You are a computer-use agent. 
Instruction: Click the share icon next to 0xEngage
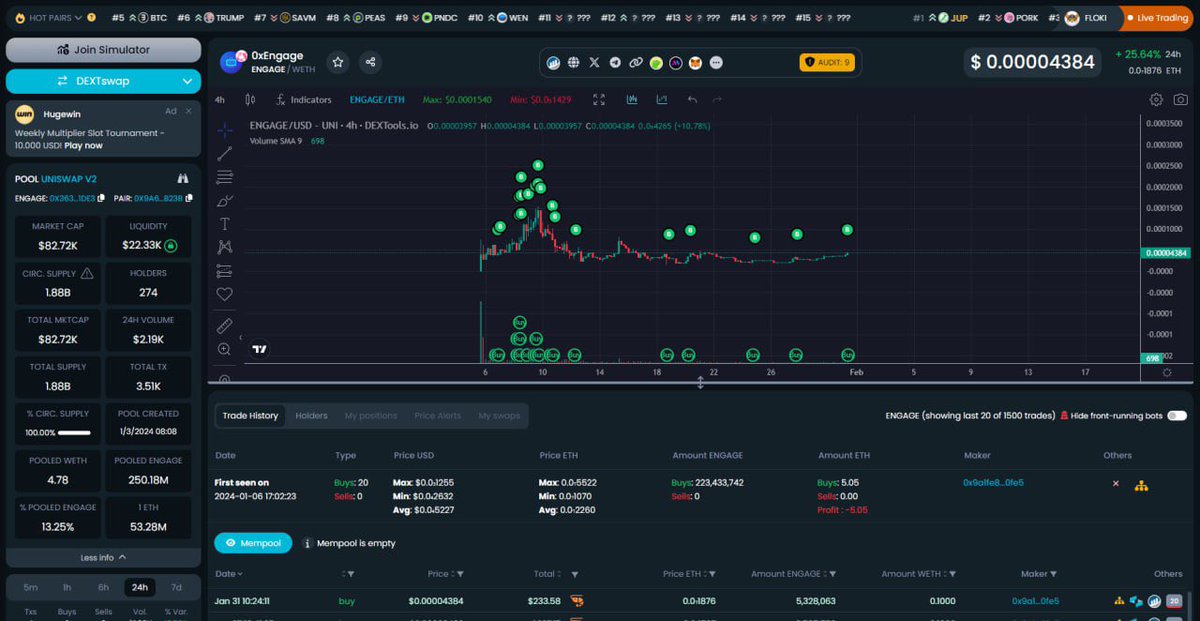coord(371,62)
